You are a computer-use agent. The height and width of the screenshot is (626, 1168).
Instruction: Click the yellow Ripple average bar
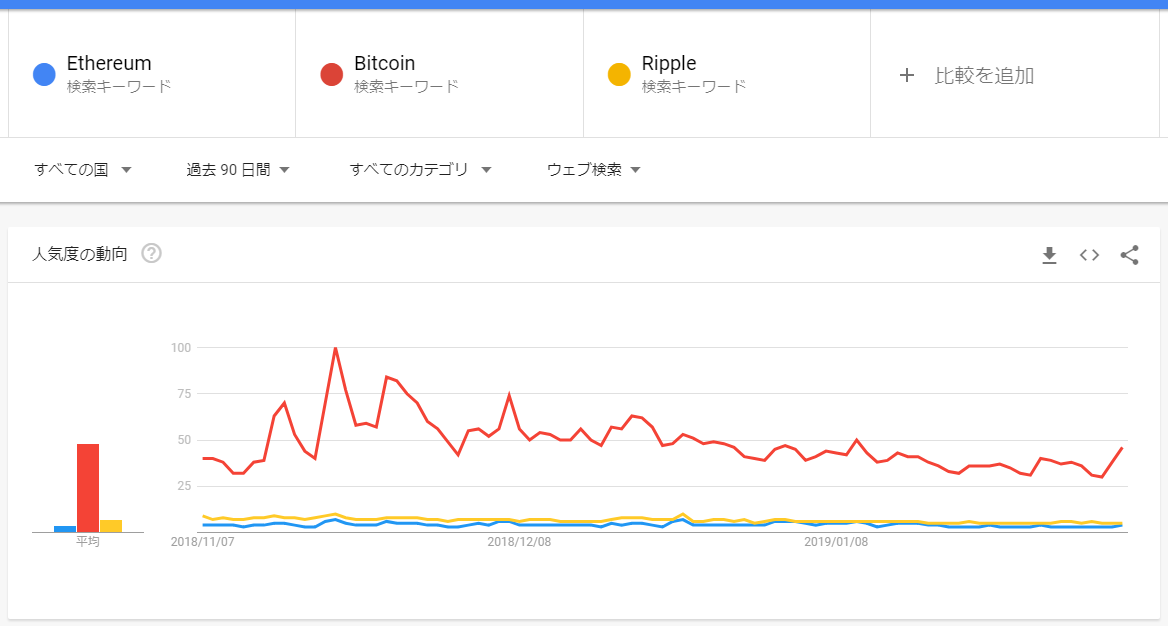(x=111, y=526)
